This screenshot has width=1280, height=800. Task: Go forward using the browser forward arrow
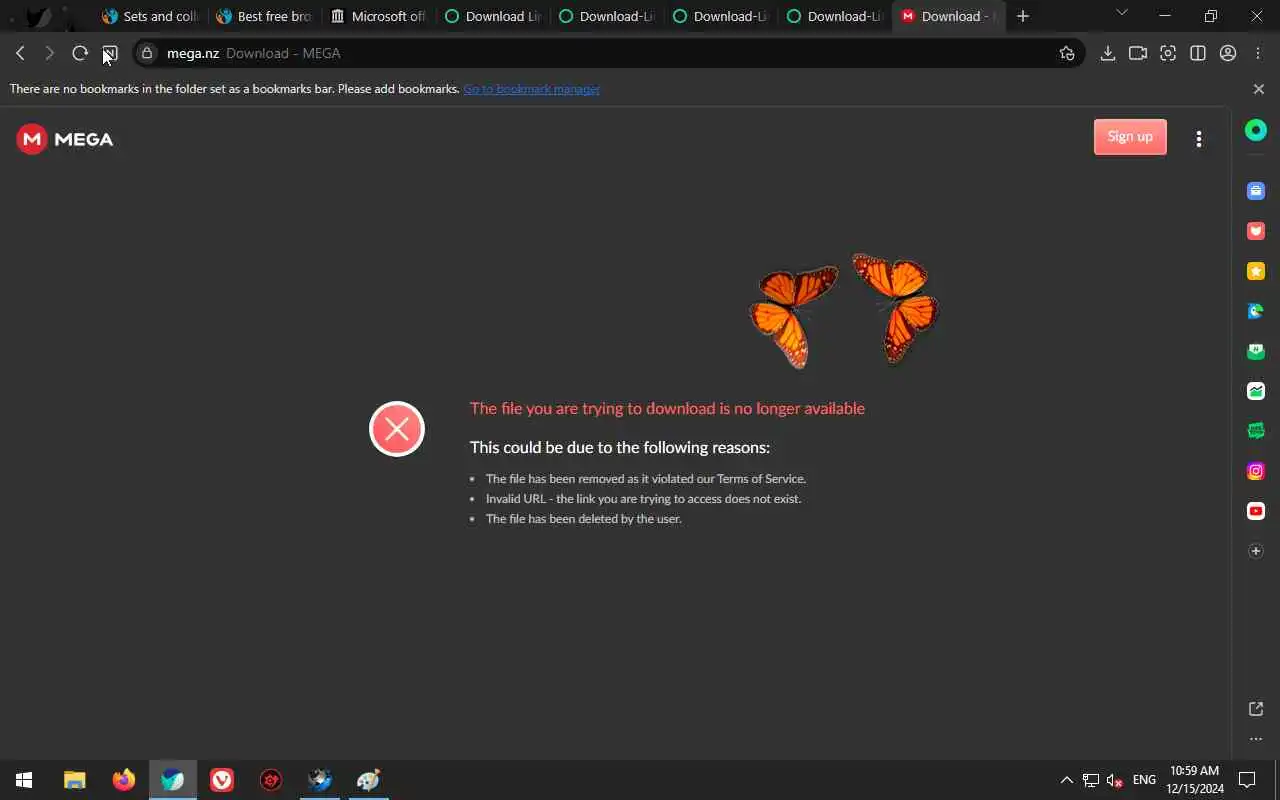49,53
